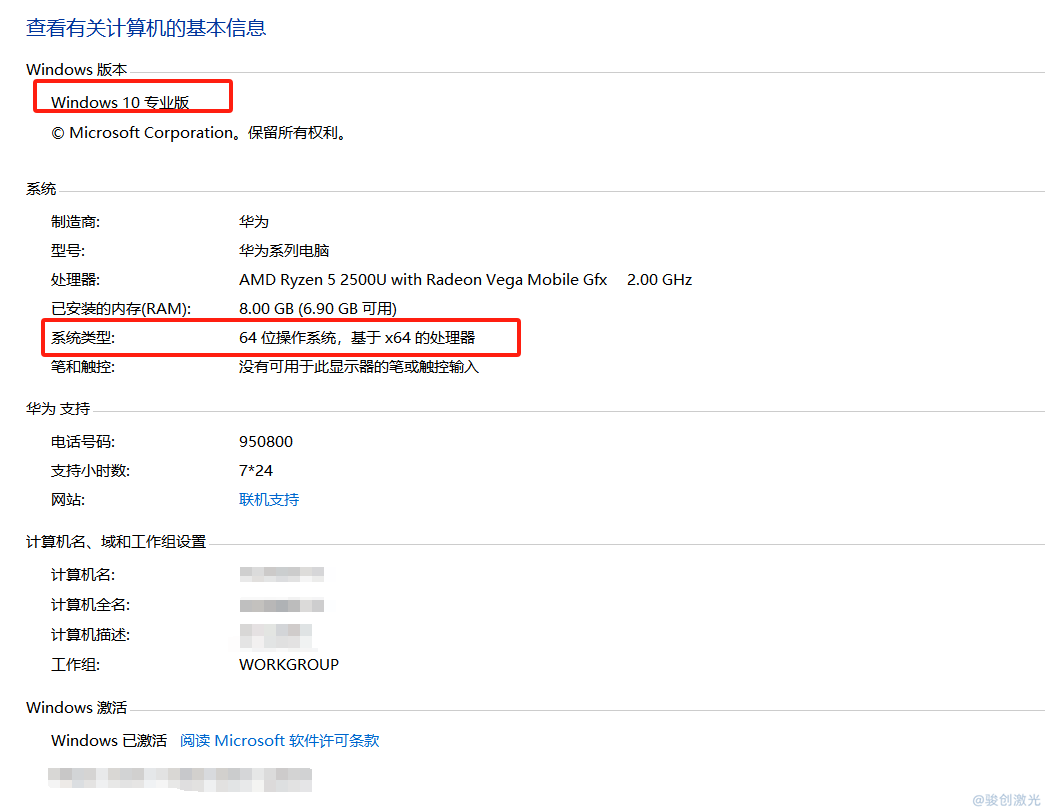Click the 已安装的内存(RAM) label
This screenshot has width=1045, height=807.
(121, 309)
